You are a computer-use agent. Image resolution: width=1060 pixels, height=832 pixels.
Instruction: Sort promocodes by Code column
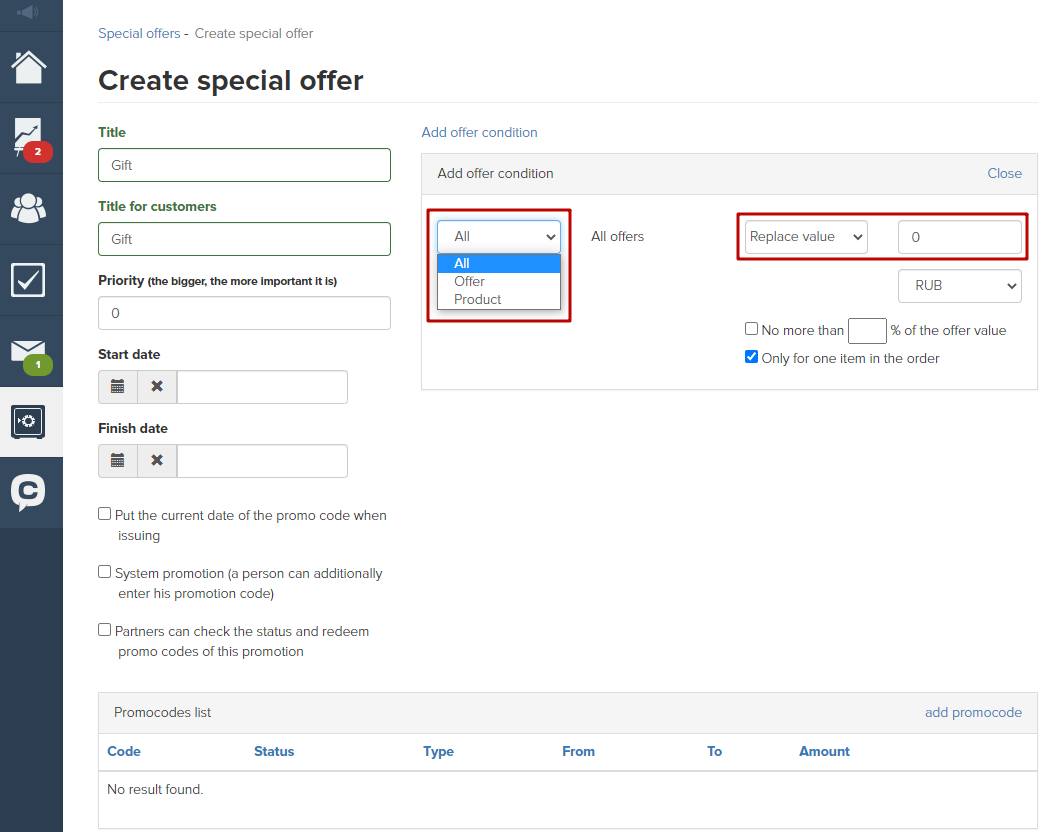pos(124,752)
